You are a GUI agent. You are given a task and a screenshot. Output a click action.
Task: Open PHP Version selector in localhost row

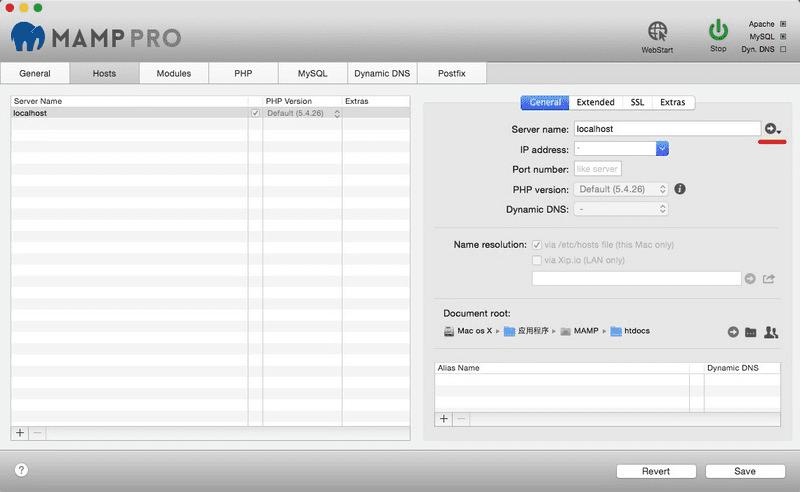[x=303, y=113]
